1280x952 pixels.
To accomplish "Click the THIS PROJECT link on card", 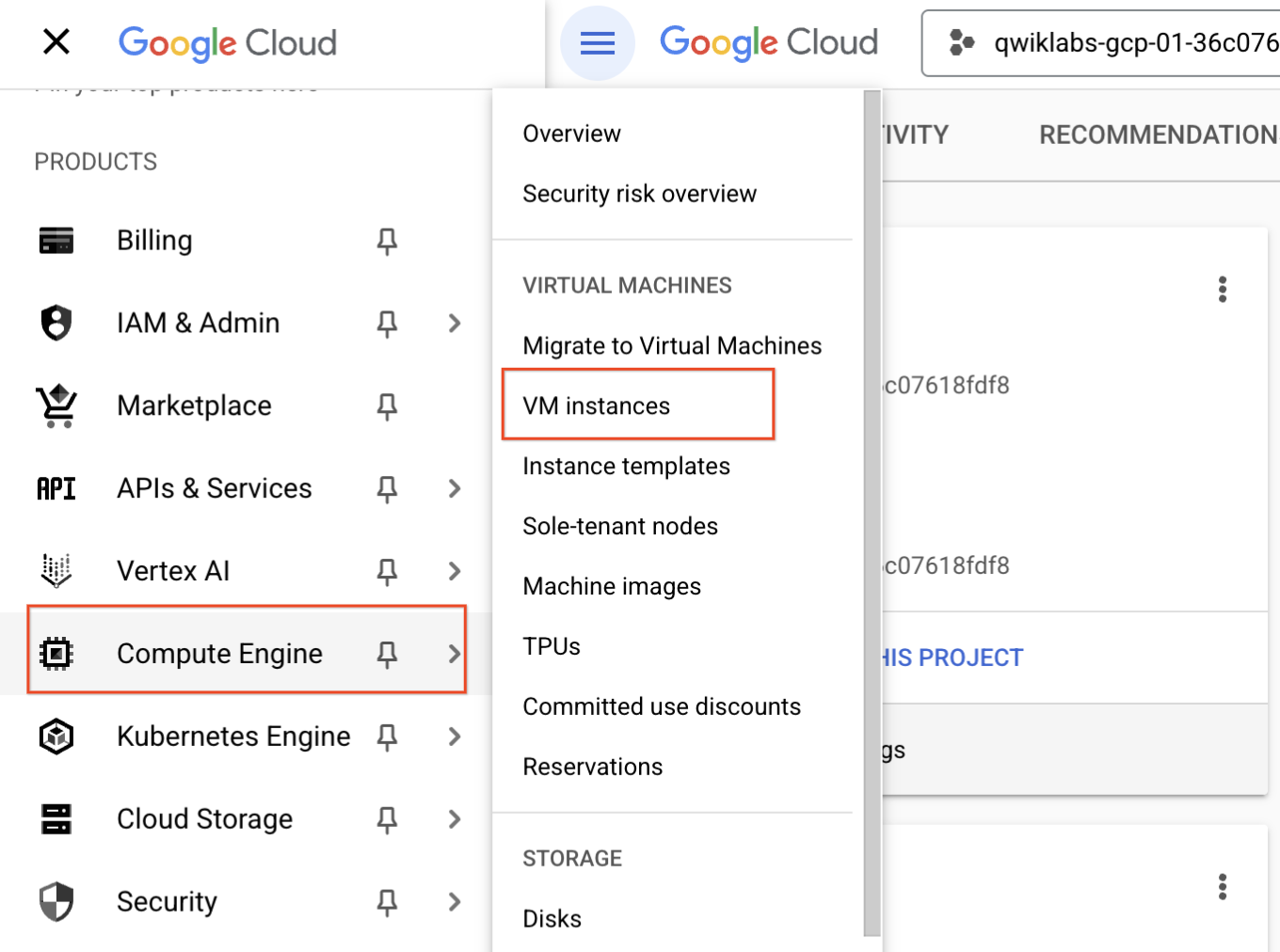I will (x=952, y=658).
